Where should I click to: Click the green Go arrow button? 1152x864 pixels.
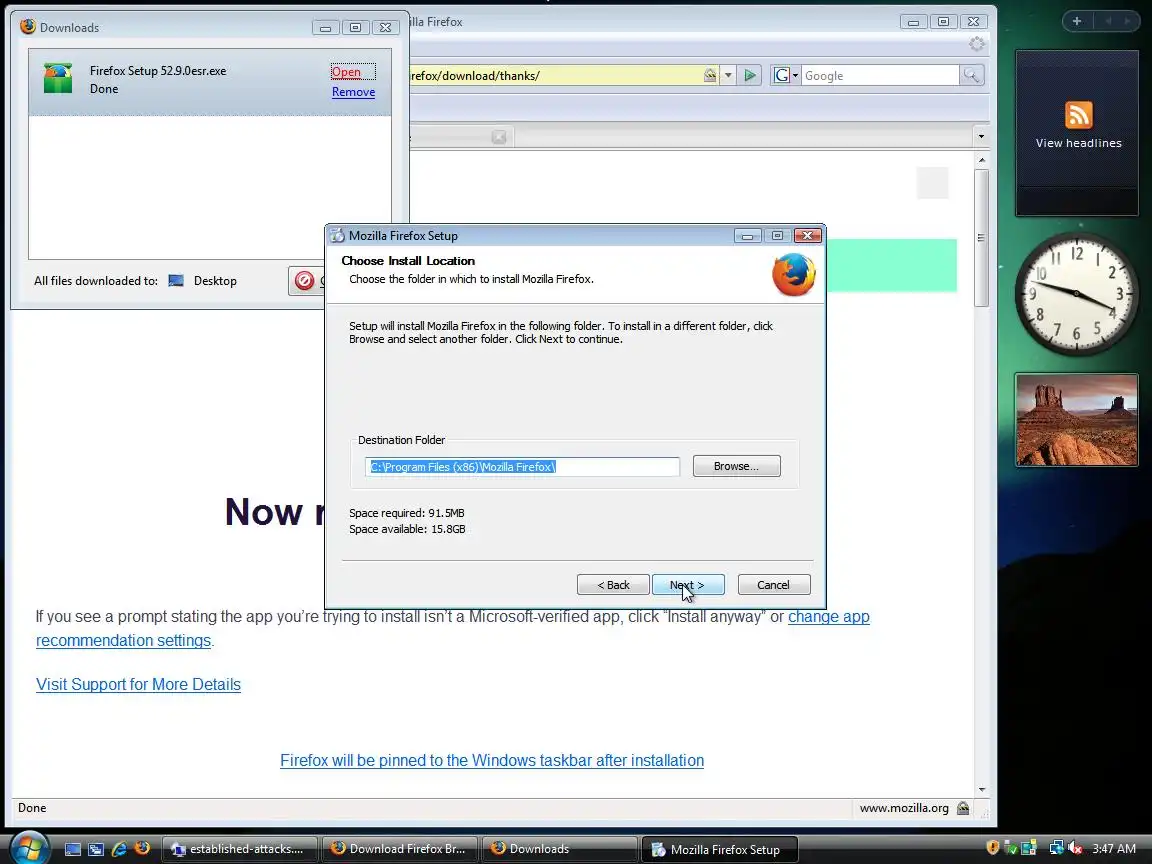click(749, 75)
